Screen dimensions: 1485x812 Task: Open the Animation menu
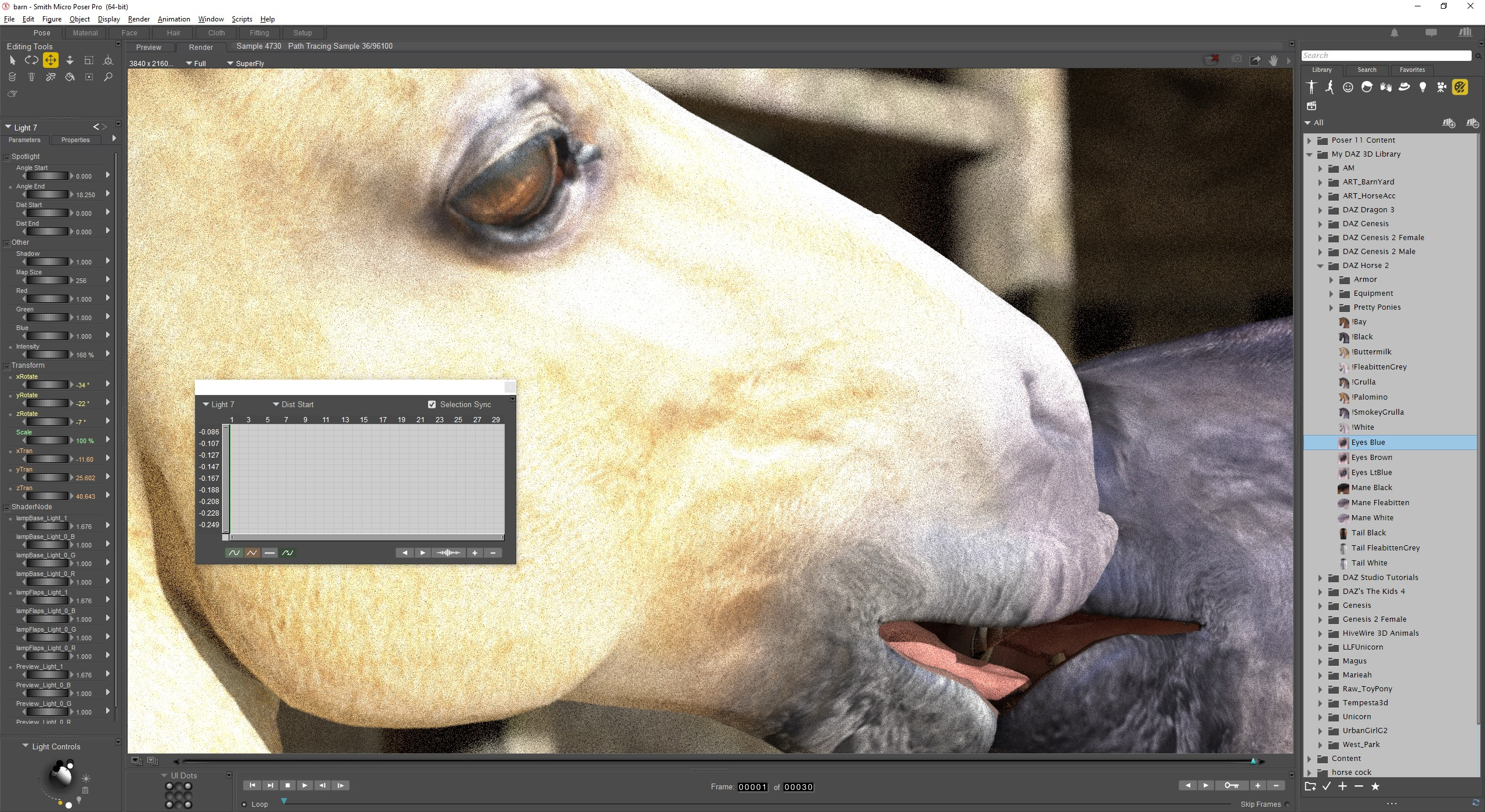coord(173,19)
